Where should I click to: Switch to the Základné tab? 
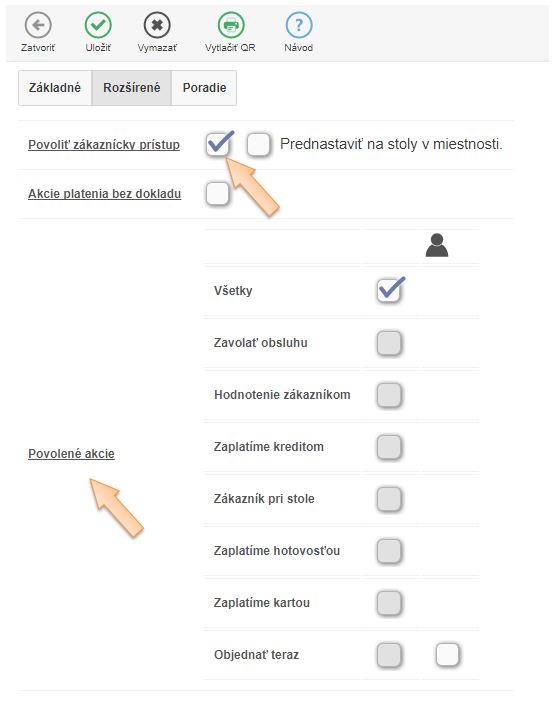pos(55,88)
